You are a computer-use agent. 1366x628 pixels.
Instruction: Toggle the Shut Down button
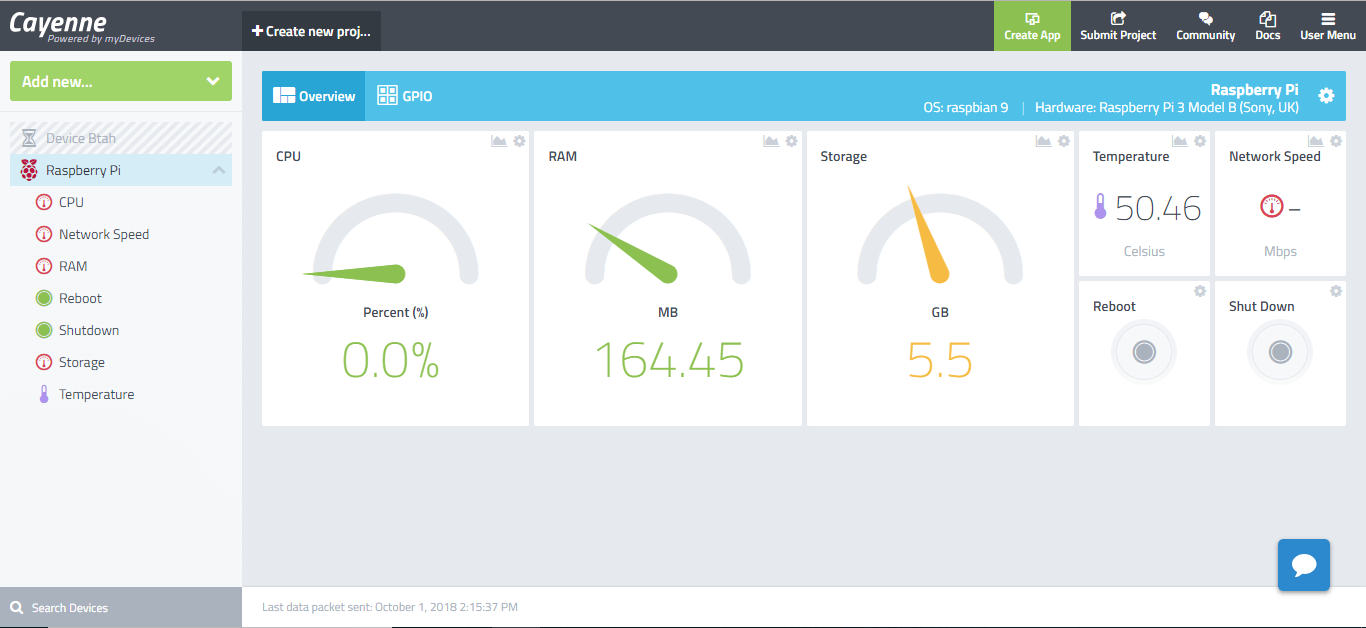pos(1280,352)
